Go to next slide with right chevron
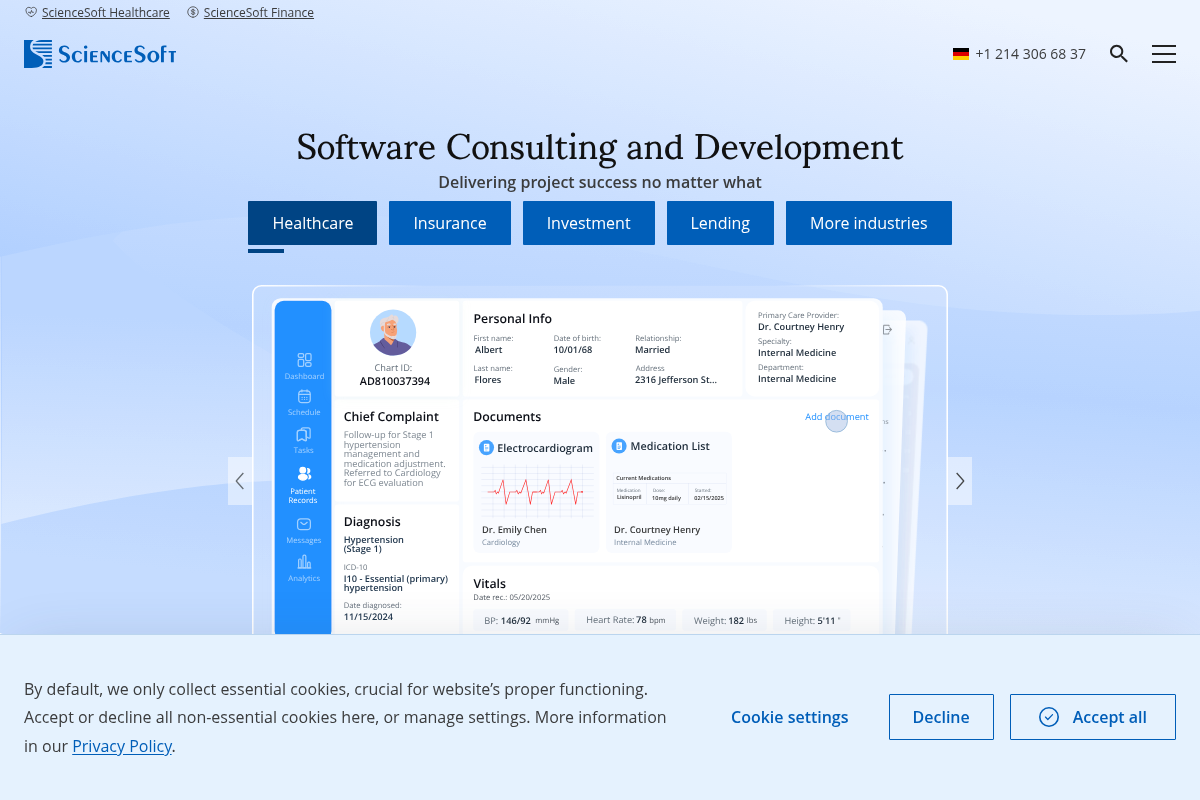This screenshot has width=1200, height=800. coord(960,481)
